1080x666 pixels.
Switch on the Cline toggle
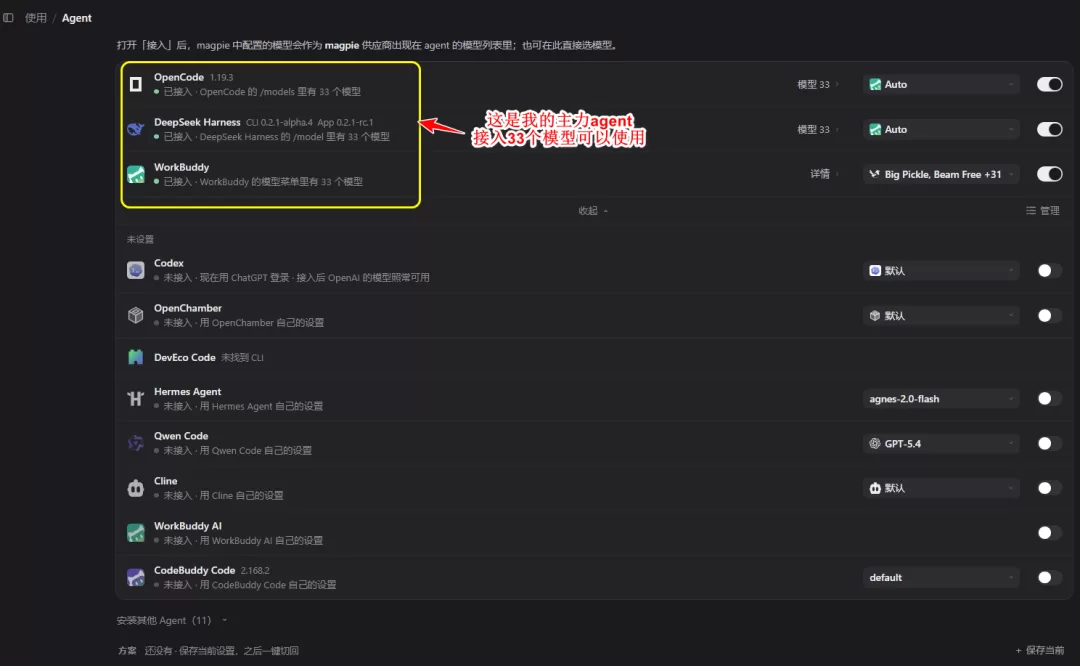click(x=1049, y=488)
